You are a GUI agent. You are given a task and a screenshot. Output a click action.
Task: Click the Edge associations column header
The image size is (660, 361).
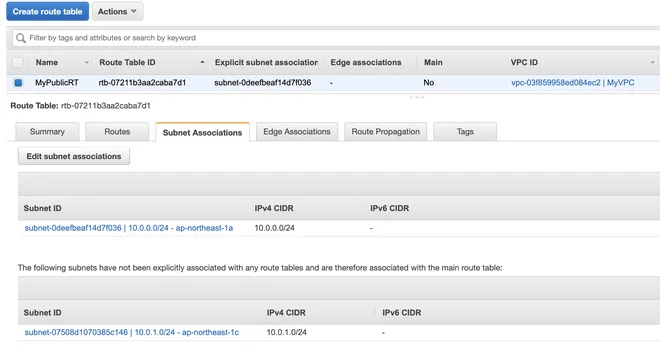tap(366, 62)
